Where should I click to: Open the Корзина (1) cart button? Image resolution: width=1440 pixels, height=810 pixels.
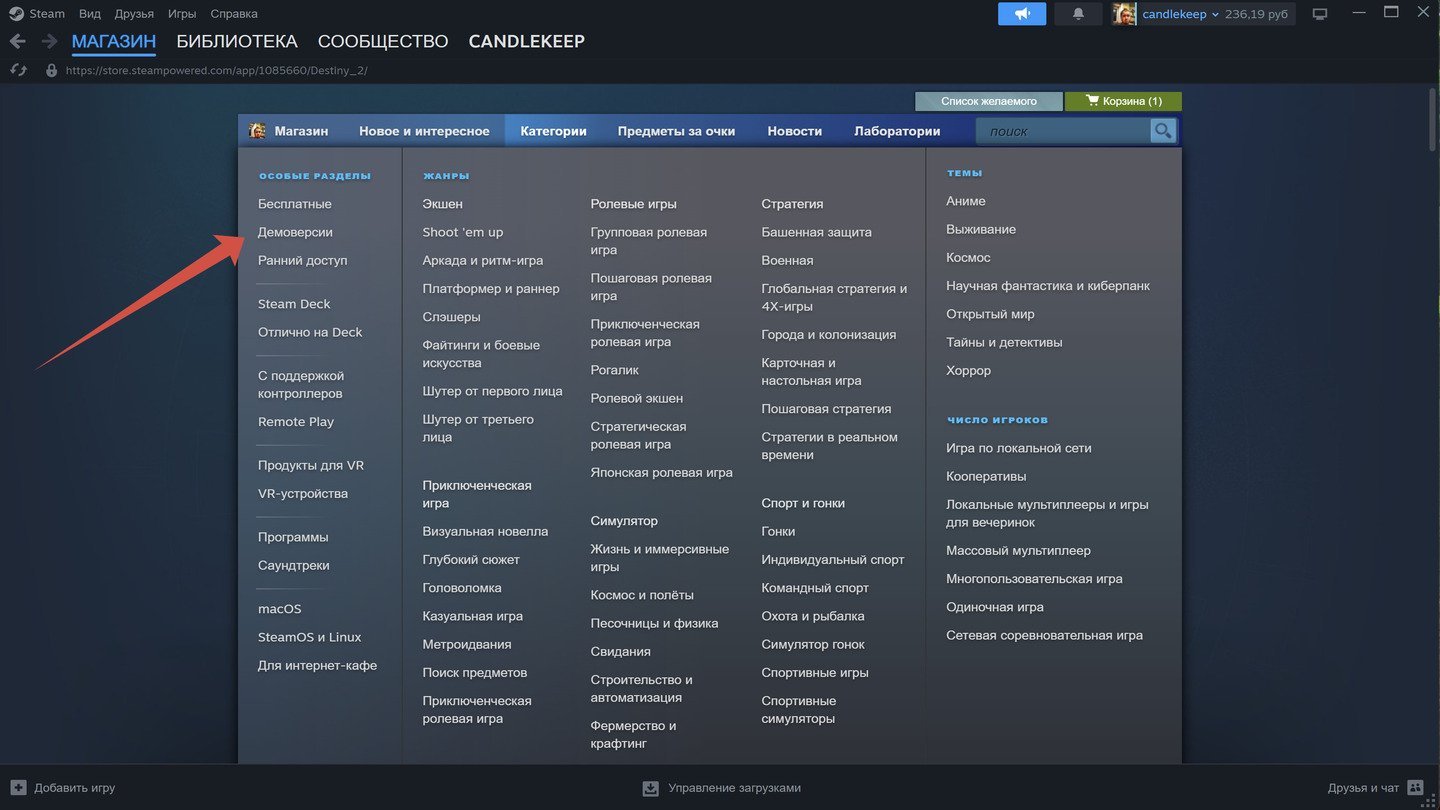1123,101
